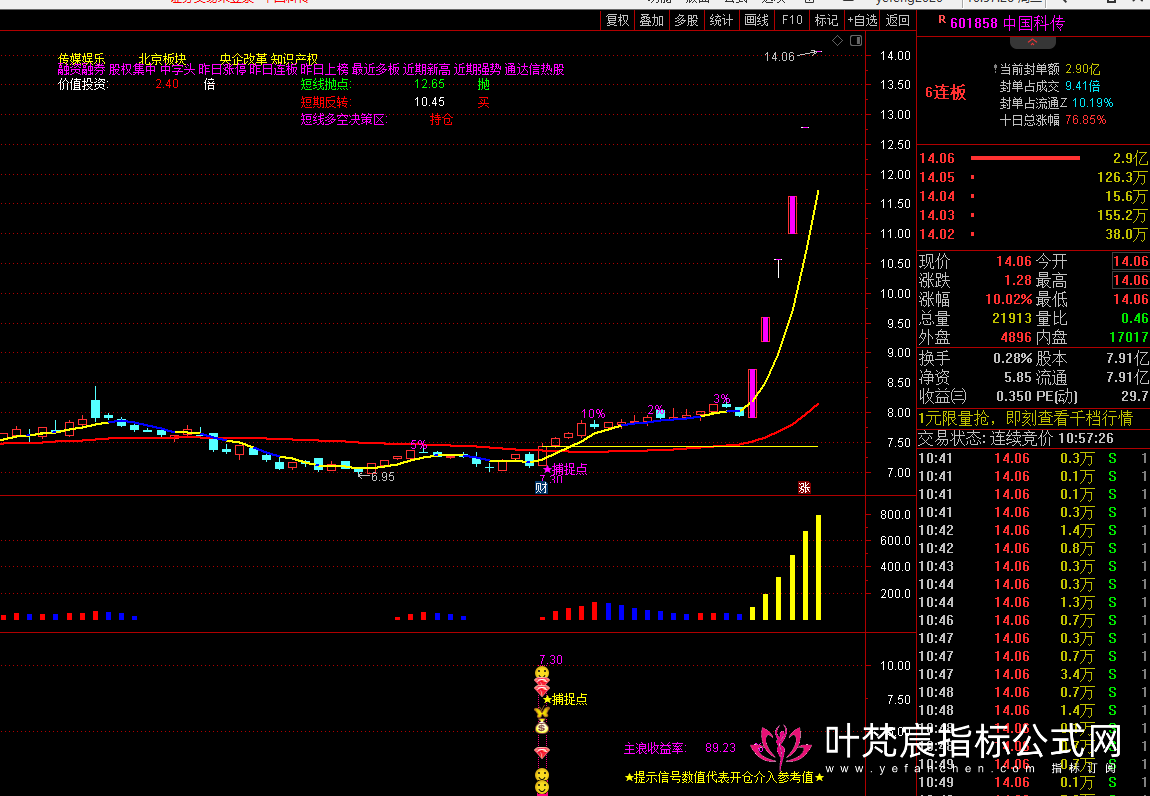1150x796 pixels.
Task: Open the 复权 price adjustment option
Action: coord(618,20)
